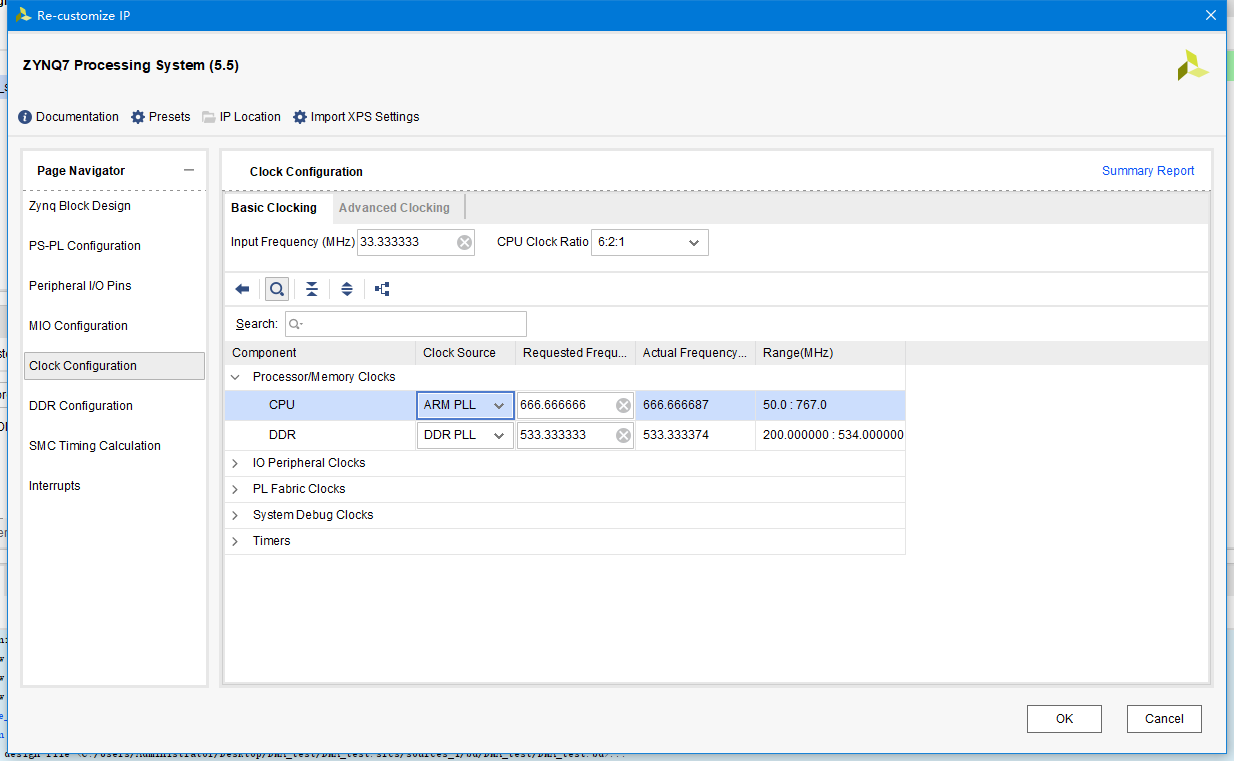
Task: Click the Xilinx logo
Action: click(1192, 65)
